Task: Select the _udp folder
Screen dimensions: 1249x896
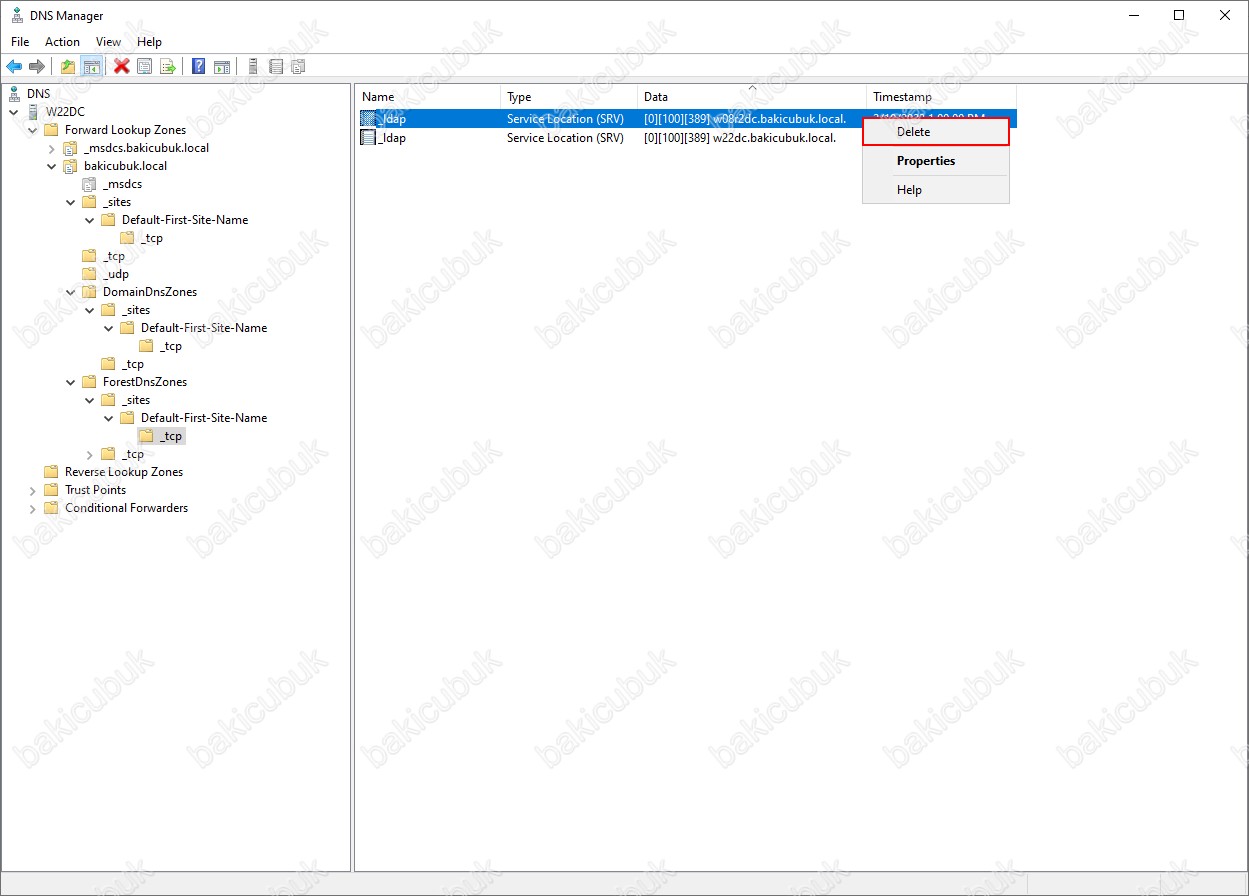Action: (115, 274)
